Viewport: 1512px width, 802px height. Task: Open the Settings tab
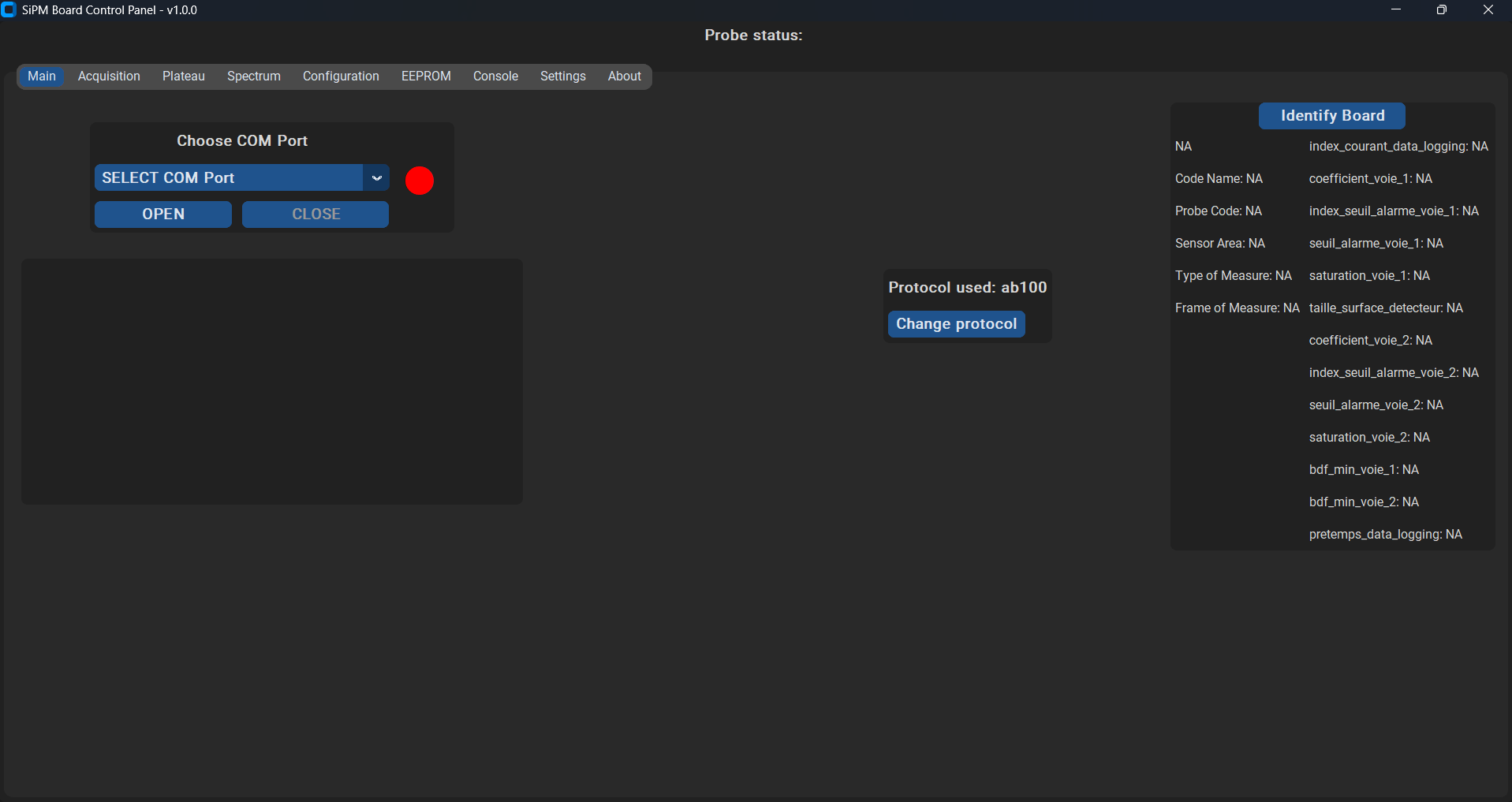pos(563,76)
